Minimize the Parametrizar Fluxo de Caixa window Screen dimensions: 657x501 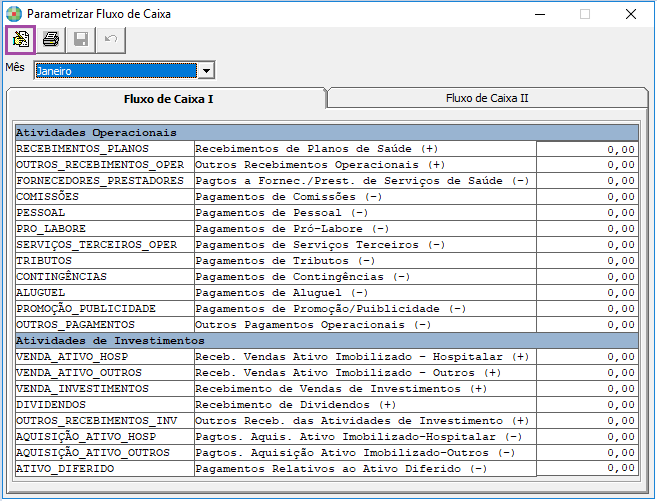(540, 14)
